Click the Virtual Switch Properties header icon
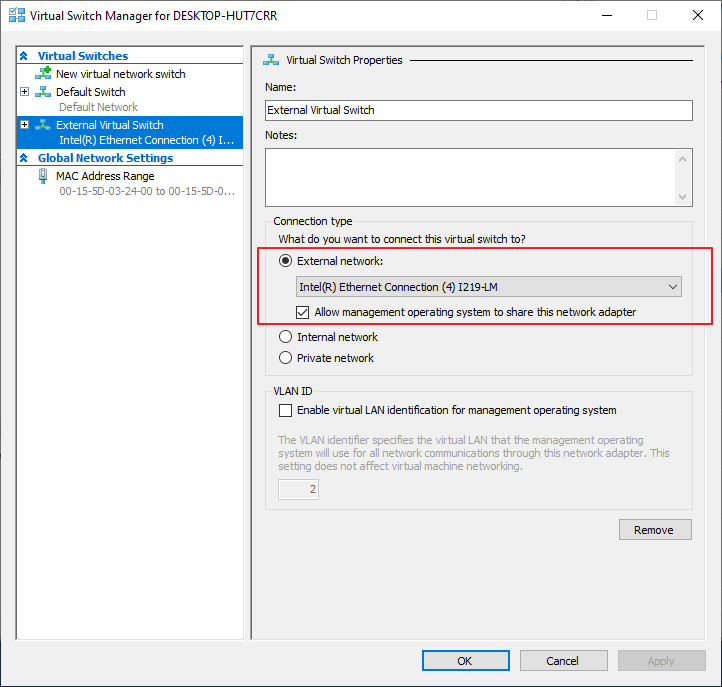This screenshot has height=687, width=722. click(271, 60)
